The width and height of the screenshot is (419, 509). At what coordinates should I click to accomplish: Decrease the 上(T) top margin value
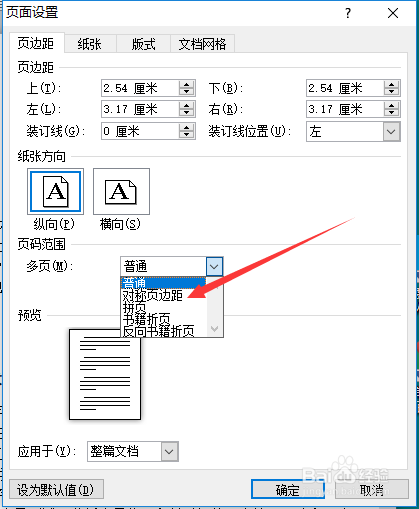[x=187, y=92]
